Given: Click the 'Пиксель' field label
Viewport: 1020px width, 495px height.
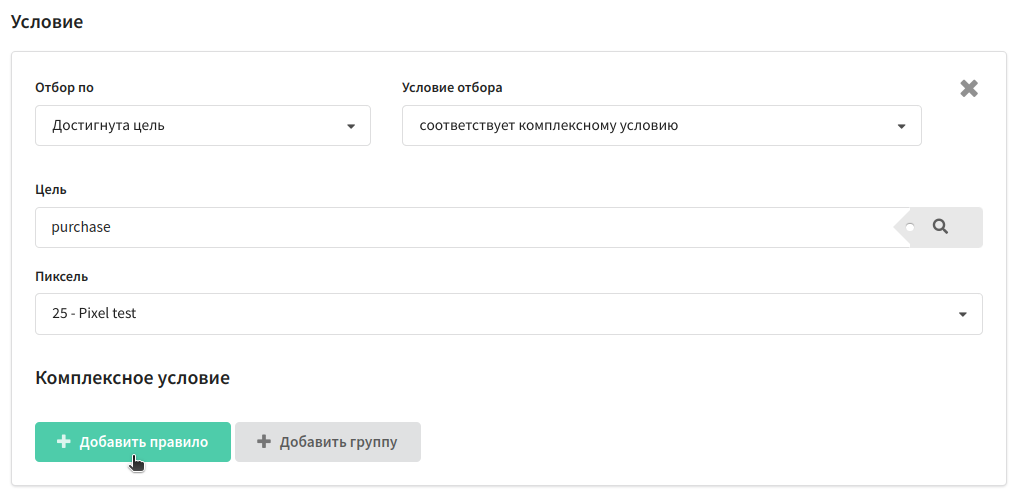Looking at the screenshot, I should (62, 275).
